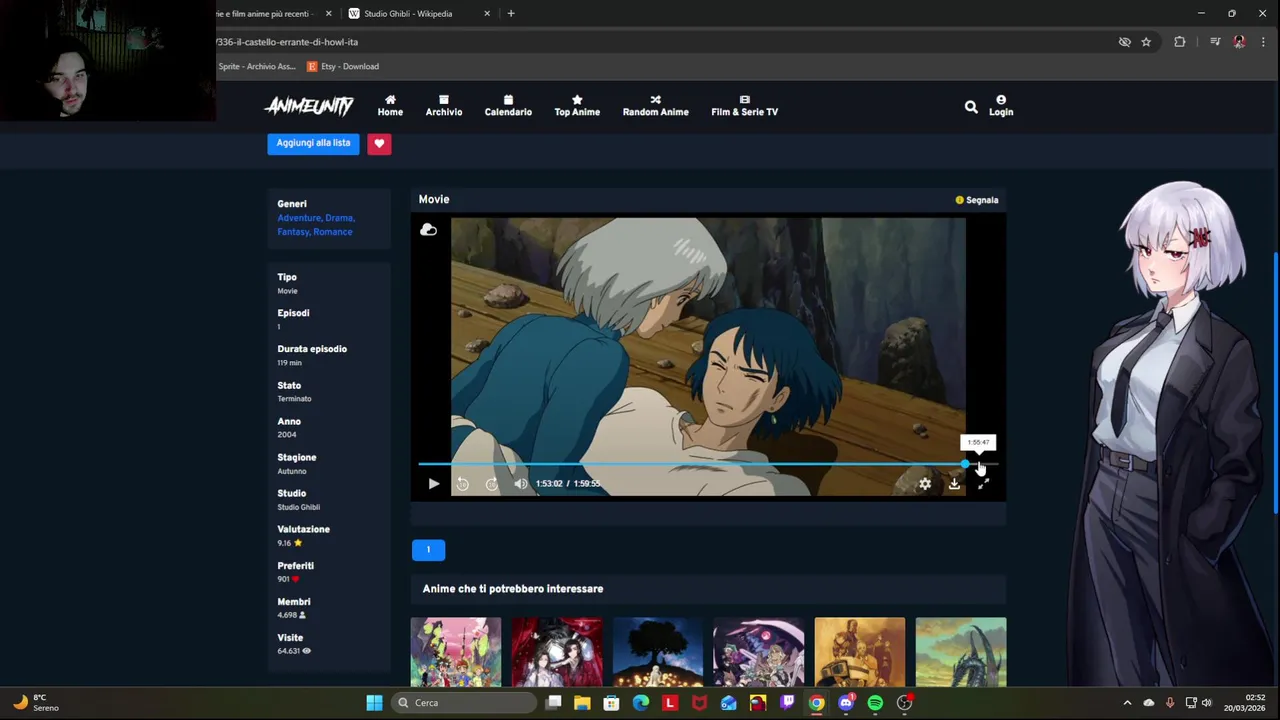Image resolution: width=1280 pixels, height=720 pixels.
Task: Open the Chrome extensions puzzle icon
Action: click(x=1180, y=42)
